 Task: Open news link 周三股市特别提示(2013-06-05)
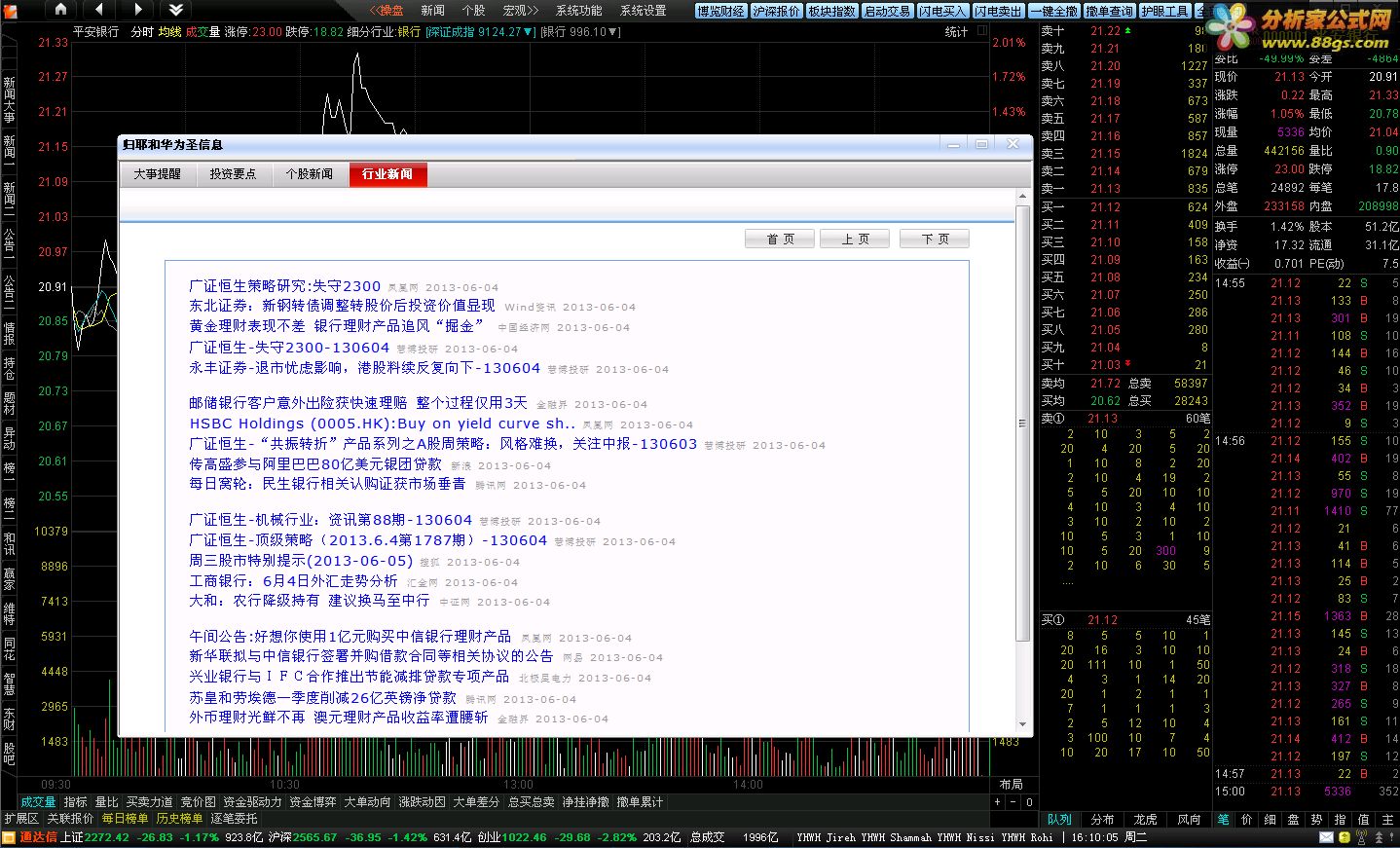(x=301, y=561)
